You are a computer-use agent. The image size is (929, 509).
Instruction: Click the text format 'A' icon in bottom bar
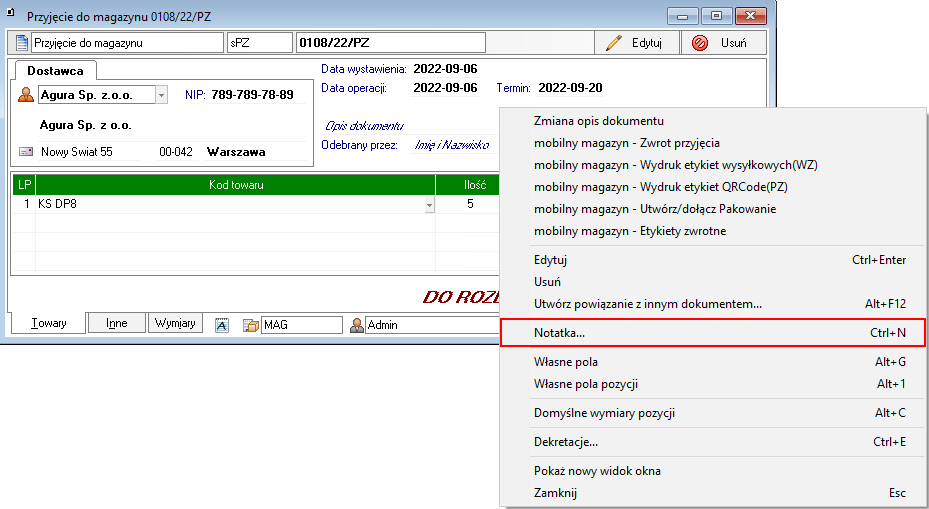(x=222, y=325)
